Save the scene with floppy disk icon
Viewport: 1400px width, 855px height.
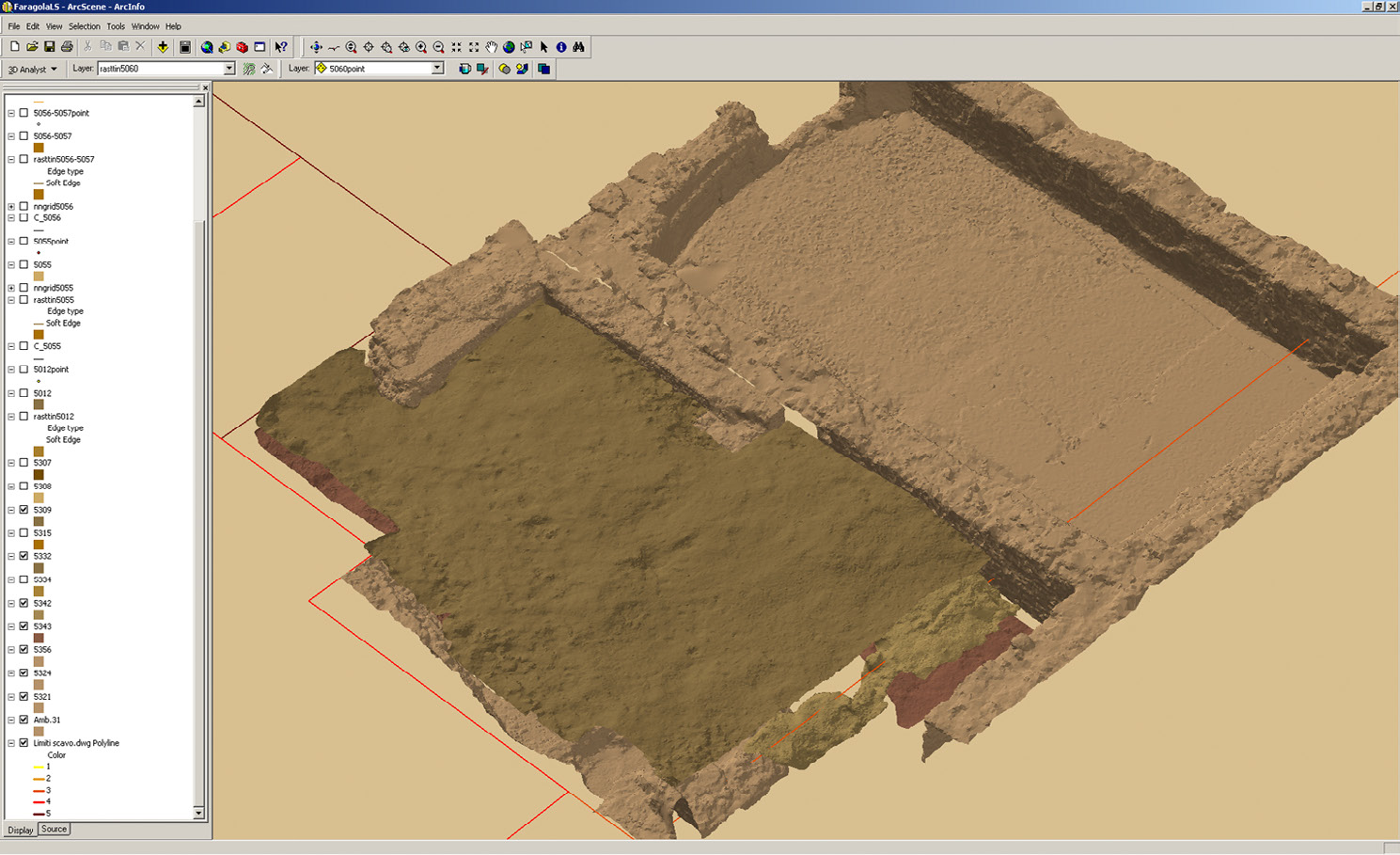tap(49, 47)
